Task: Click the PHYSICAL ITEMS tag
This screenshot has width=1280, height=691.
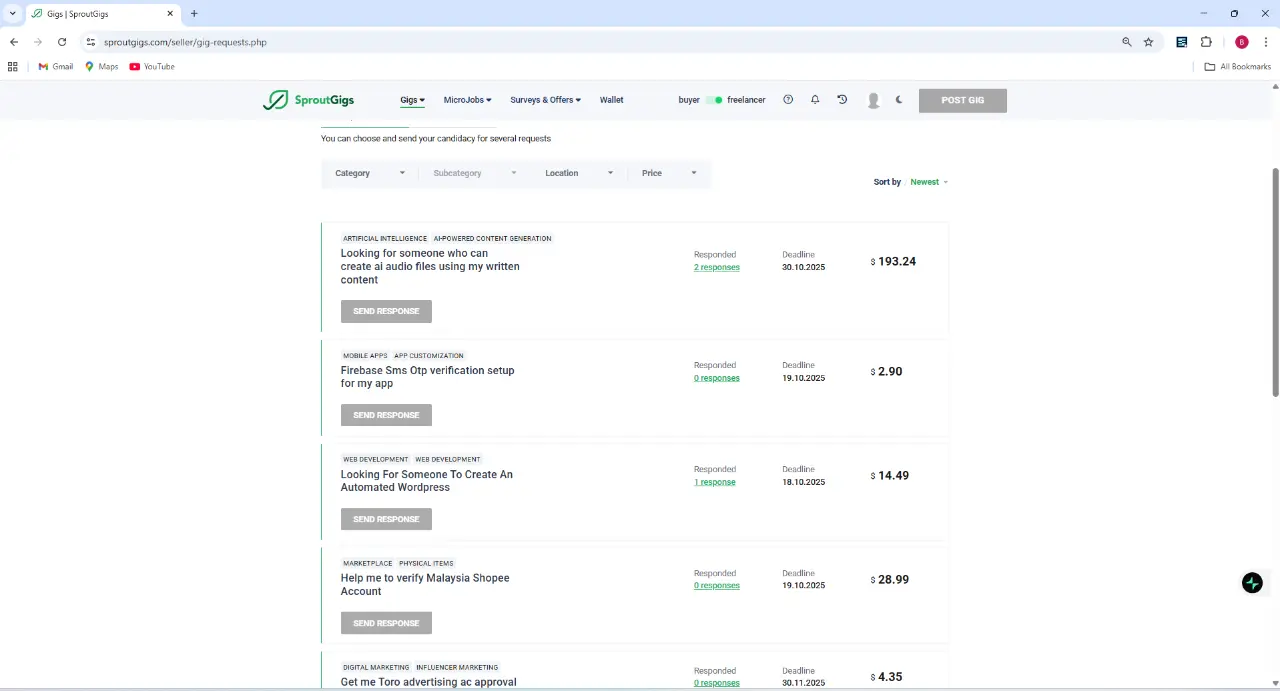Action: tap(426, 564)
